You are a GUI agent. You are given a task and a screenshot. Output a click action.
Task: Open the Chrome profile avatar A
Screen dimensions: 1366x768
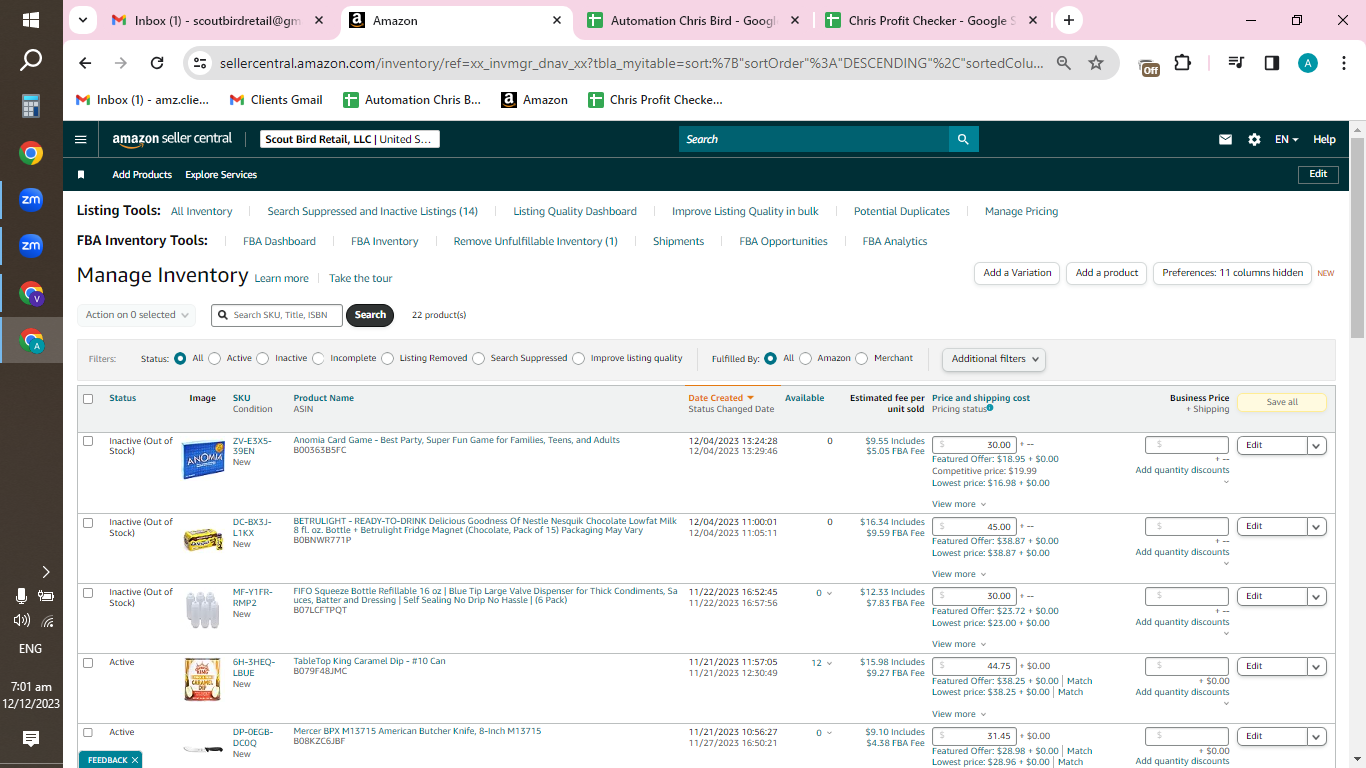(1308, 63)
